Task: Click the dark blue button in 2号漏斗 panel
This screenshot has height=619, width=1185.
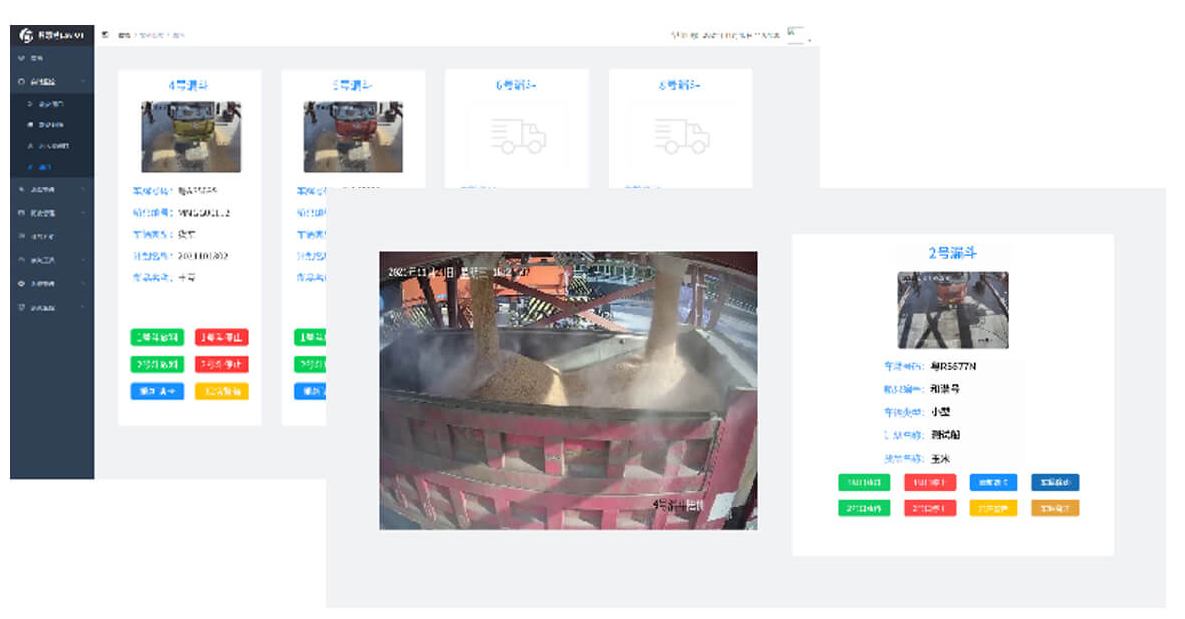Action: coord(1055,483)
